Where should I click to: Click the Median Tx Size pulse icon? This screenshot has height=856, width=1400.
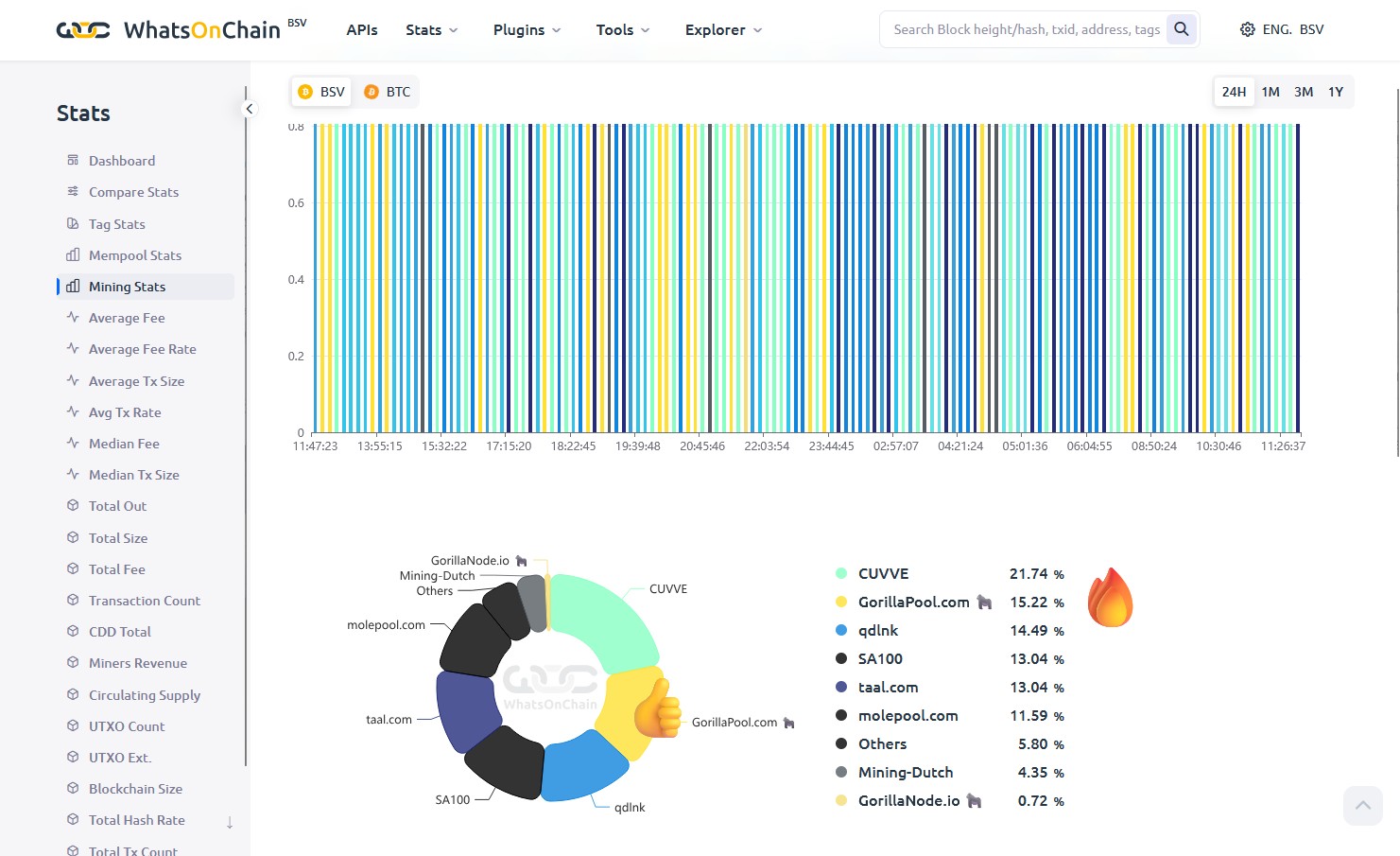click(x=73, y=475)
